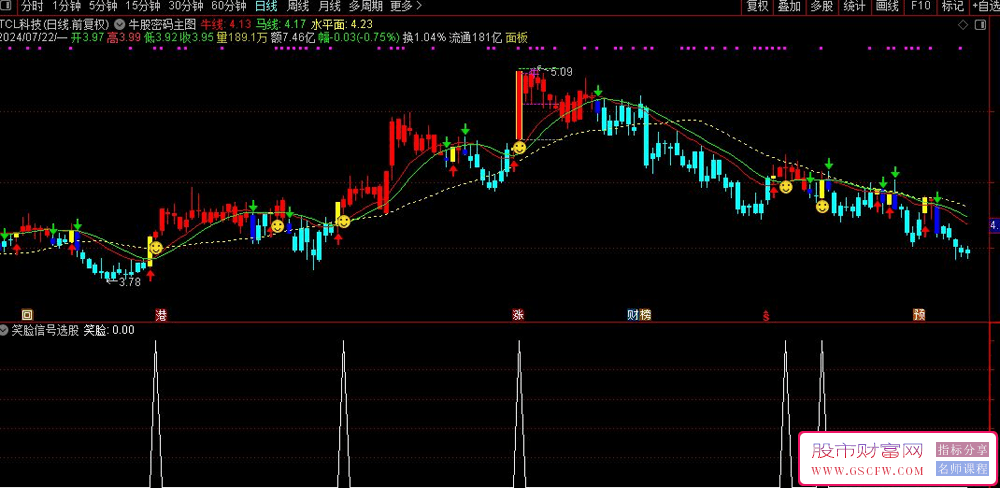Switch to the 周线 weekly period tab
This screenshot has height=488, width=1000.
pyautogui.click(x=297, y=6)
